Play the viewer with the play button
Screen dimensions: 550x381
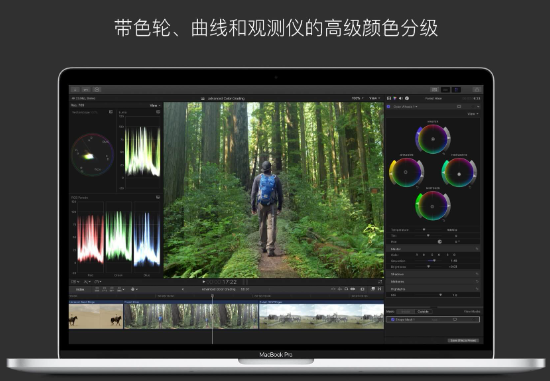click(204, 282)
